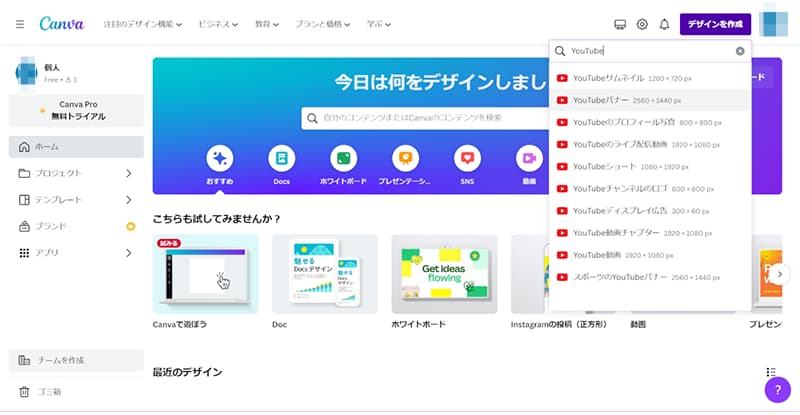Image resolution: width=800 pixels, height=415 pixels.
Task: Switch recent designs to list view icon
Action: pyautogui.click(x=771, y=372)
